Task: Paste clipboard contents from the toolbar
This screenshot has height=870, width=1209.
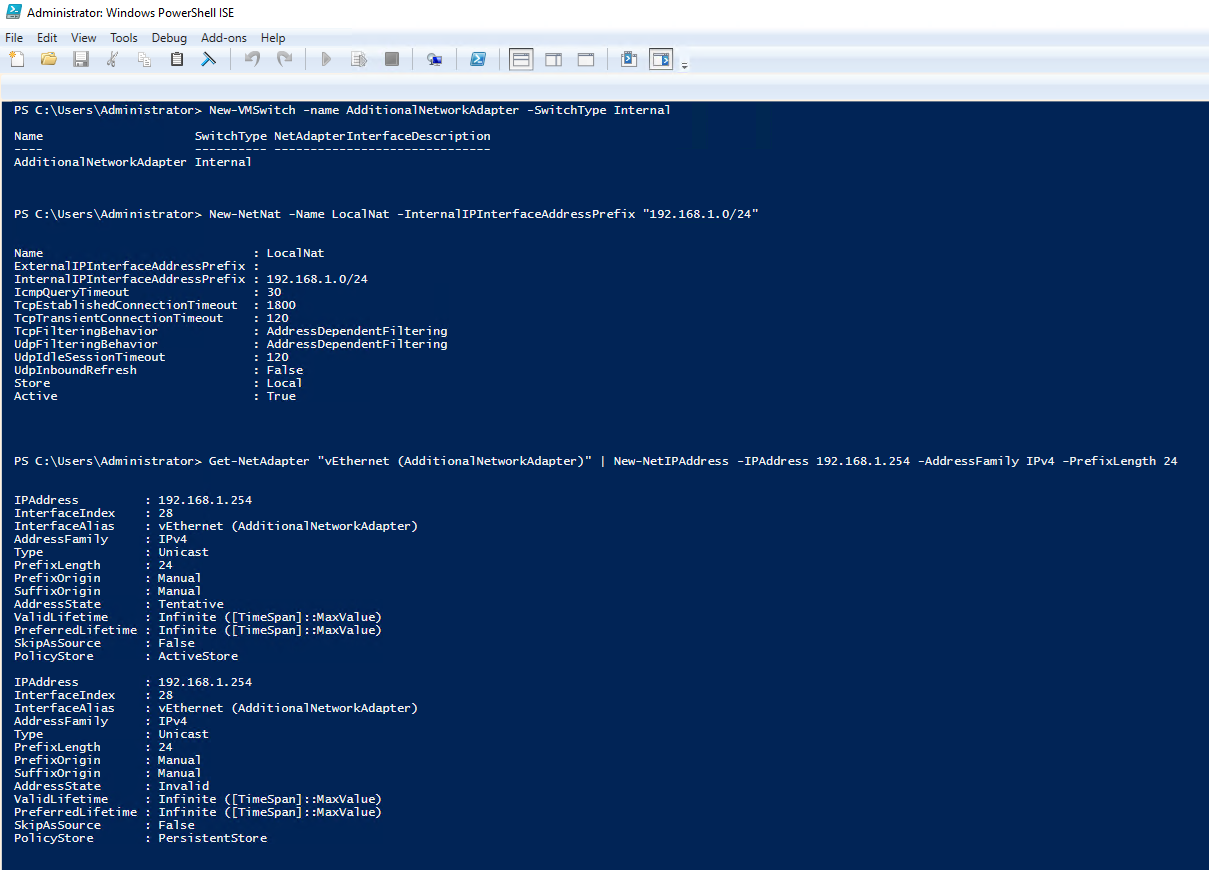Action: click(x=176, y=59)
